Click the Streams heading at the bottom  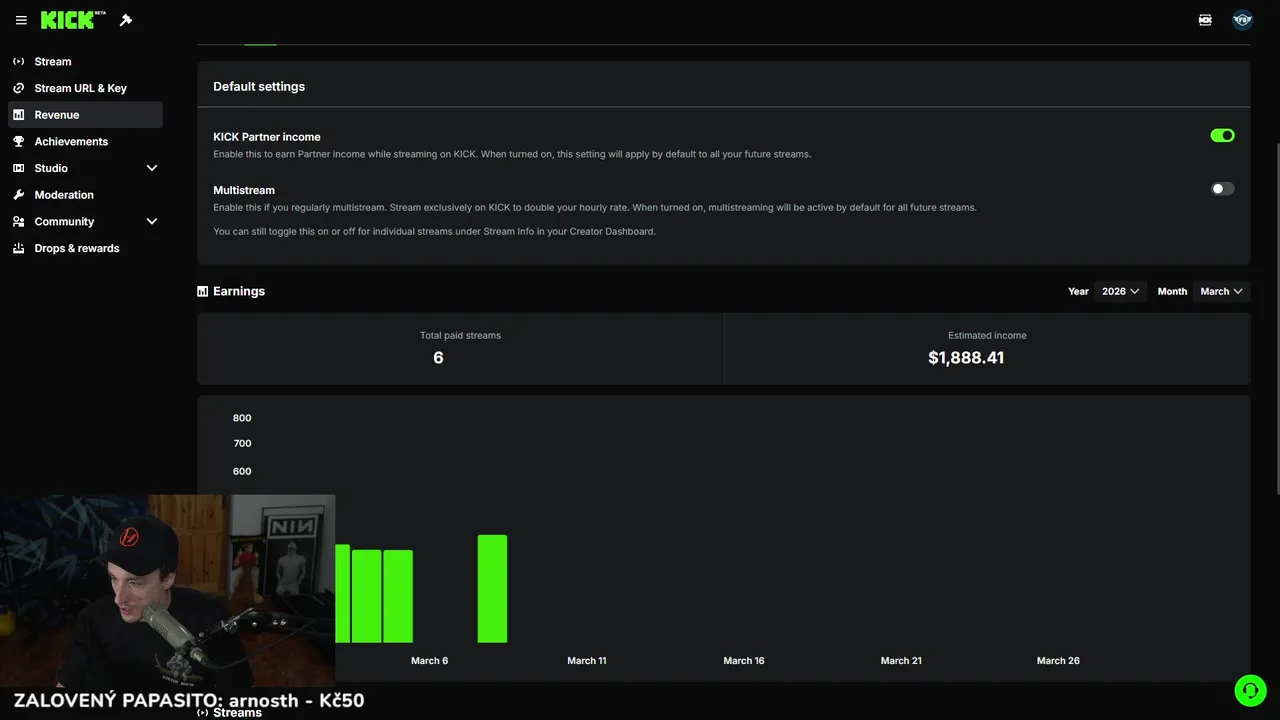pos(237,712)
